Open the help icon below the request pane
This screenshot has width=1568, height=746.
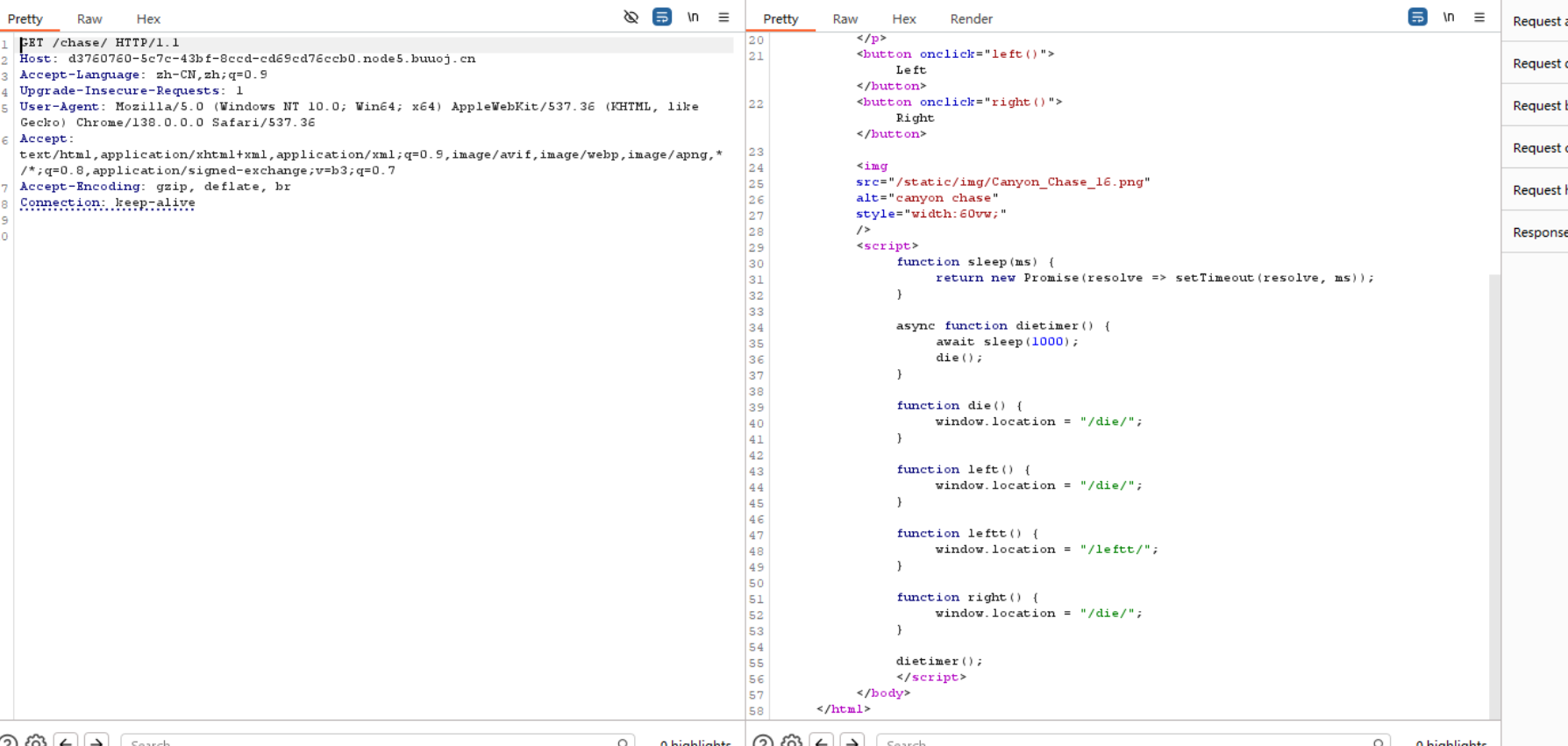click(x=8, y=742)
